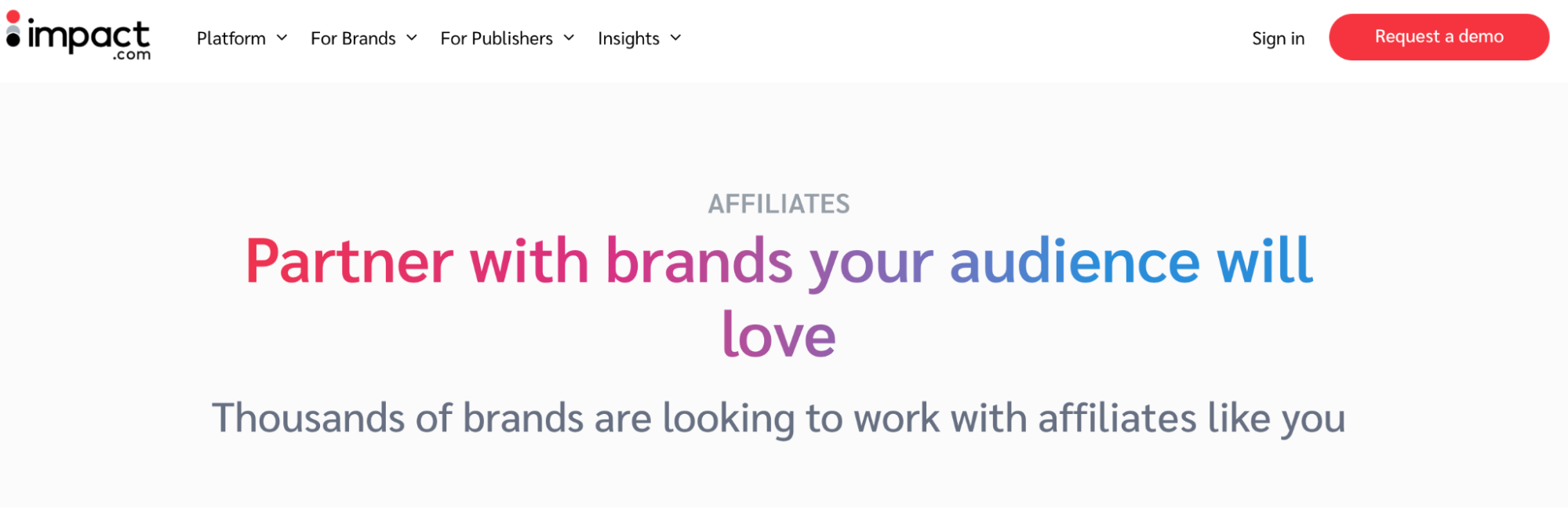The width and height of the screenshot is (1568, 508).
Task: Click the red dot in the impact logo
Action: click(13, 16)
